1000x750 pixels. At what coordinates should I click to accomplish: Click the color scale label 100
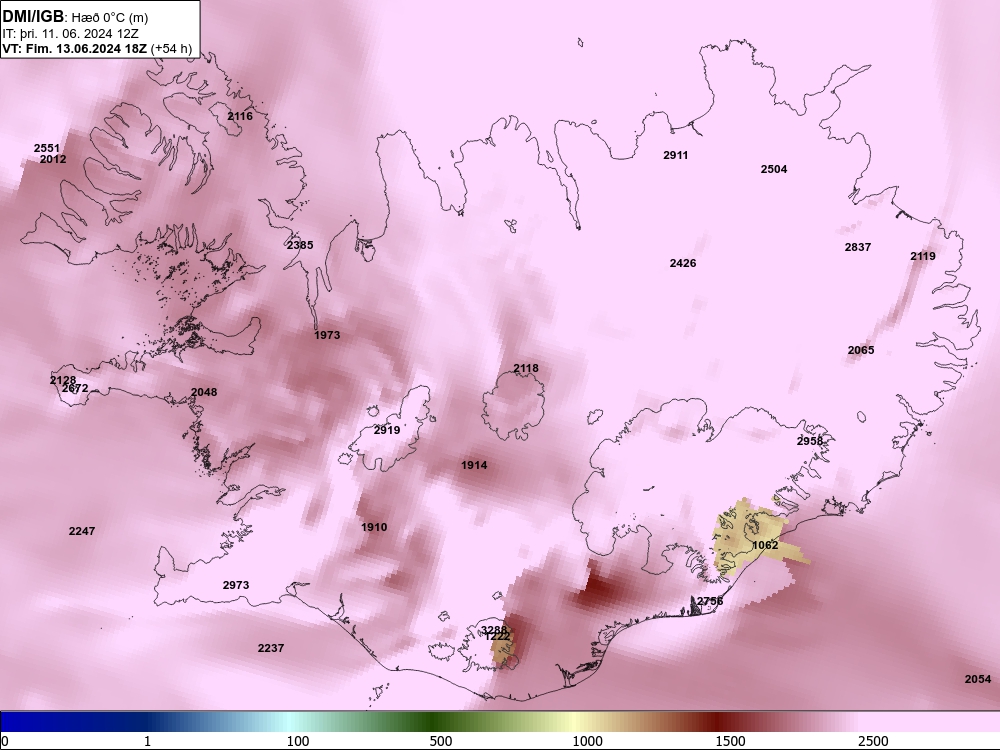coord(298,742)
